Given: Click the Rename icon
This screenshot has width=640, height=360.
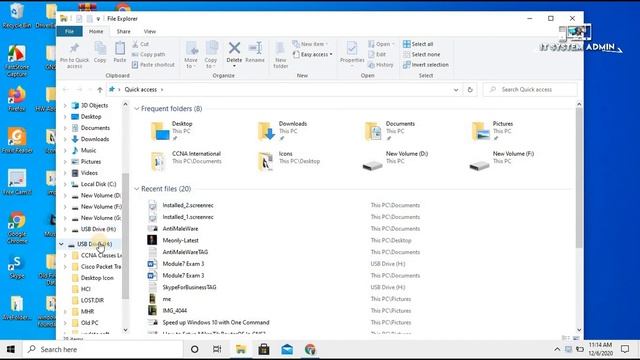Looking at the screenshot, I should coord(255,48).
